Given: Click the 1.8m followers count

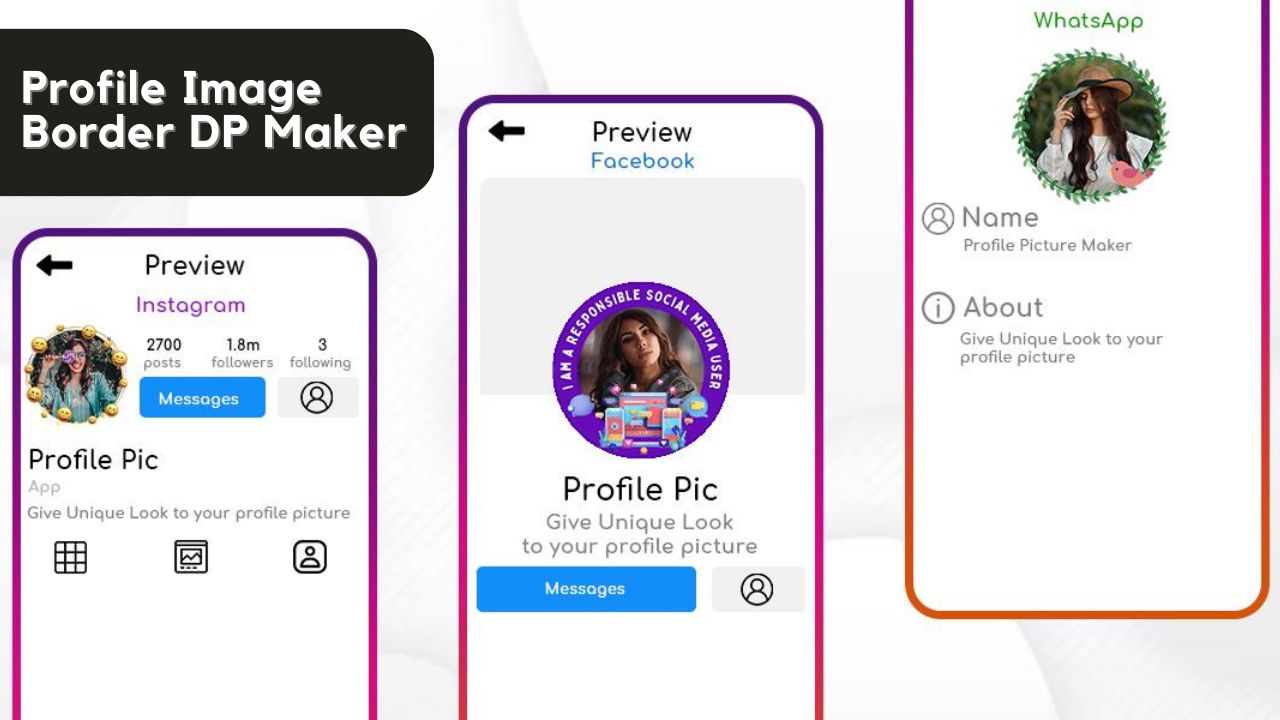Looking at the screenshot, I should point(242,353).
